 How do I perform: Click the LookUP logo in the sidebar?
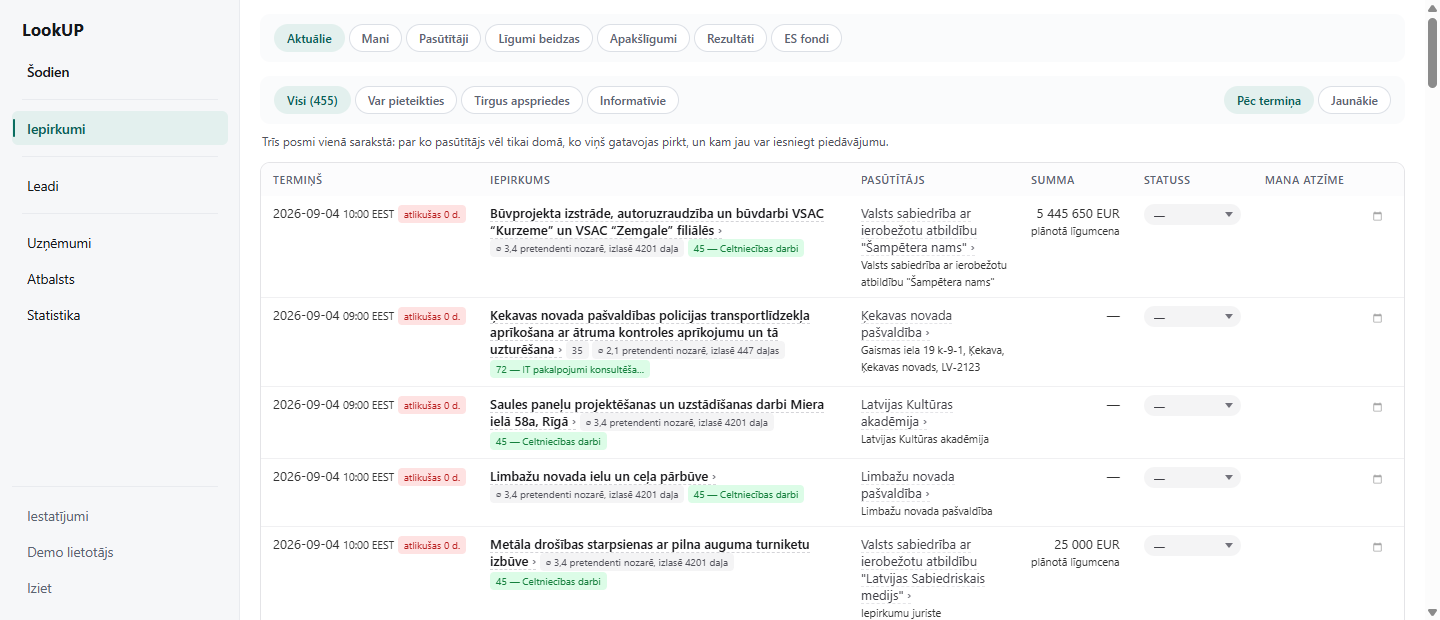[53, 30]
